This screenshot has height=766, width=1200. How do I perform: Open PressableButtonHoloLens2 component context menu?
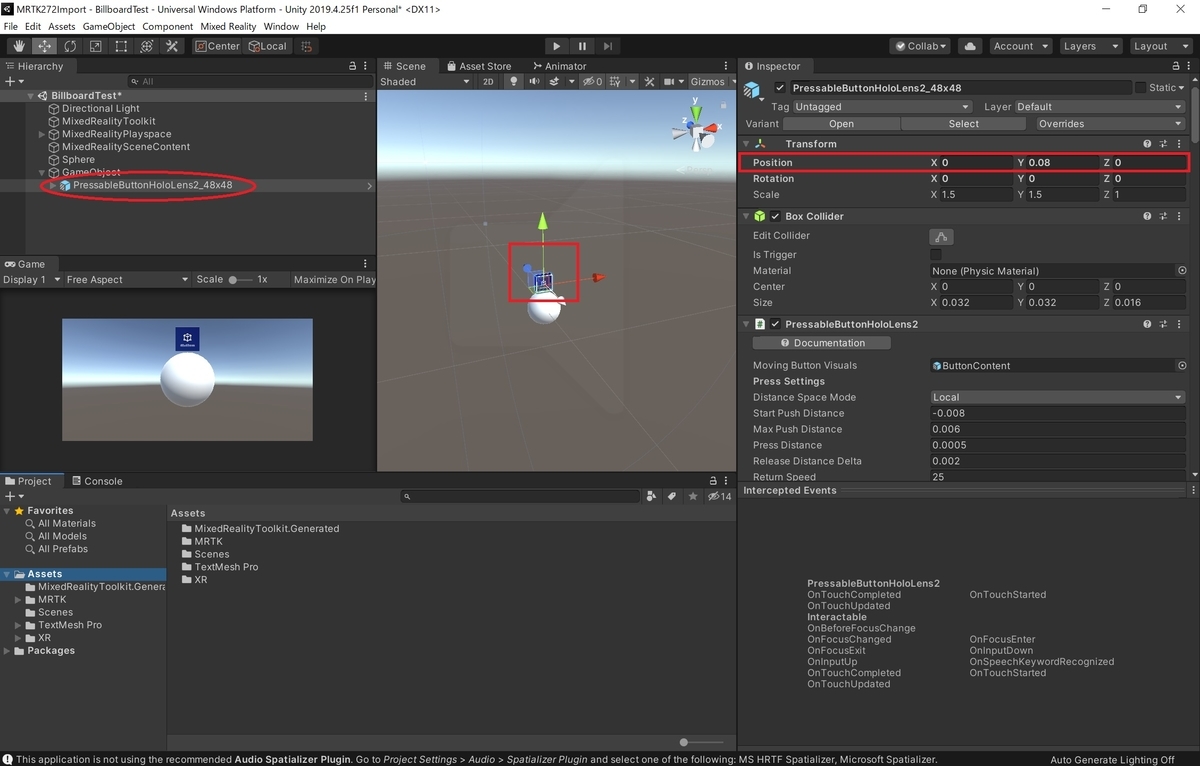click(1179, 324)
